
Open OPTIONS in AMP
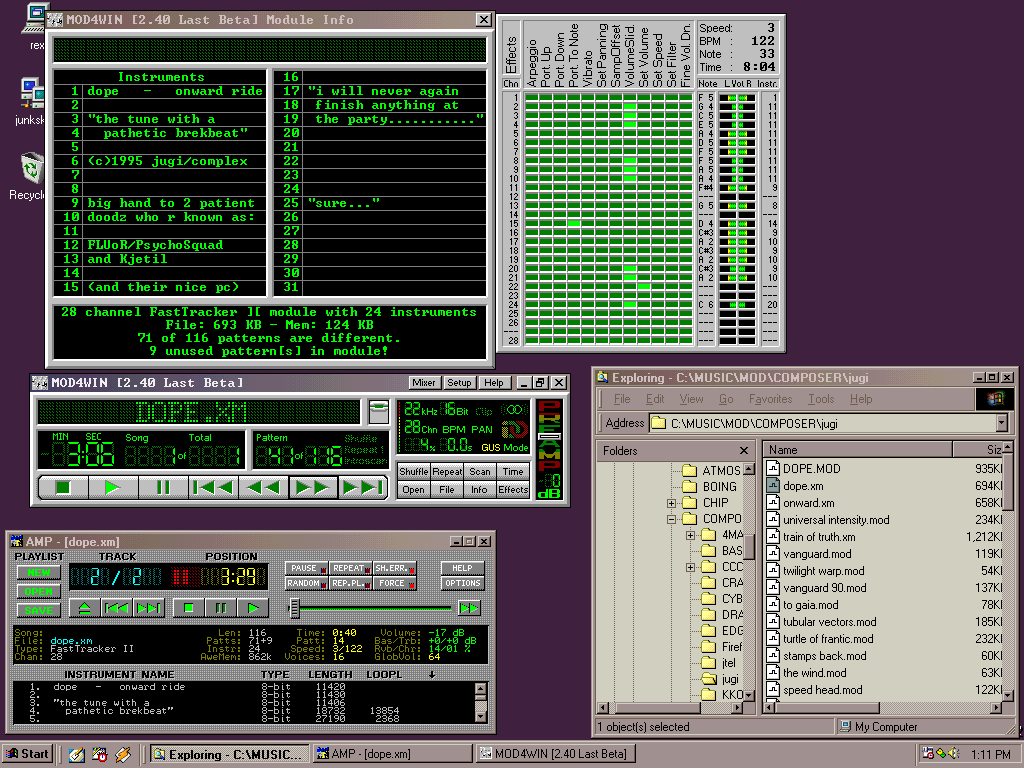(x=462, y=583)
